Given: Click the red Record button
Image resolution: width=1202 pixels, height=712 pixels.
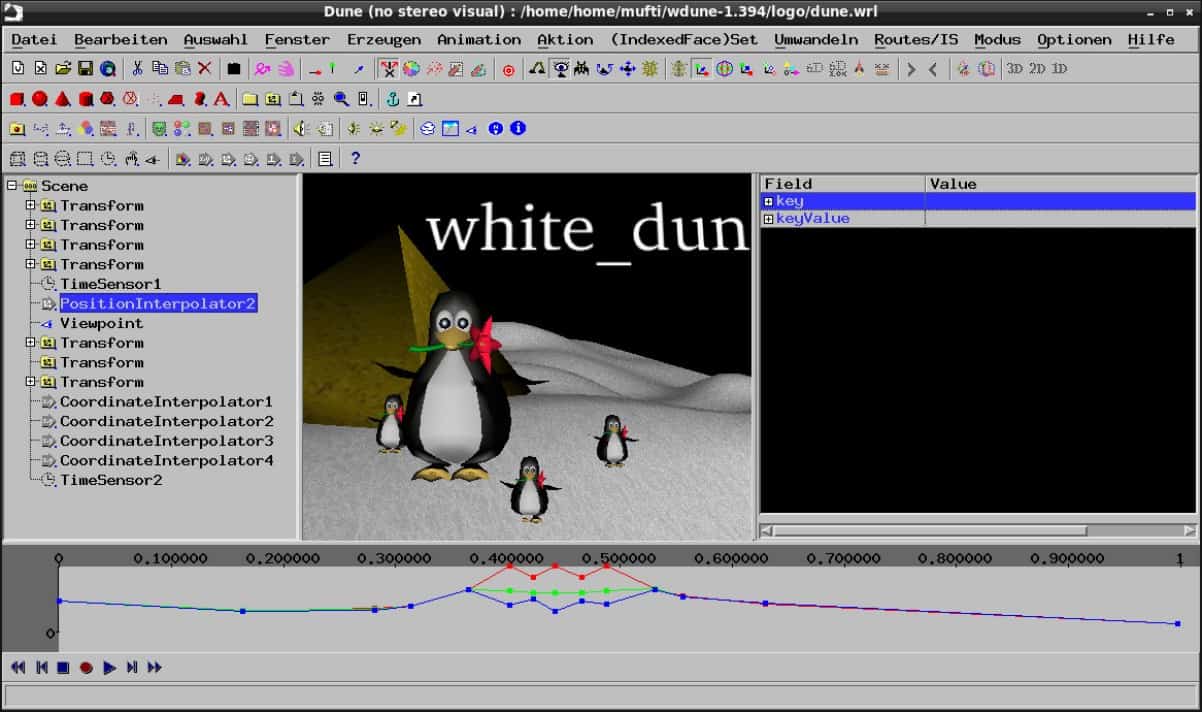Looking at the screenshot, I should (x=86, y=667).
